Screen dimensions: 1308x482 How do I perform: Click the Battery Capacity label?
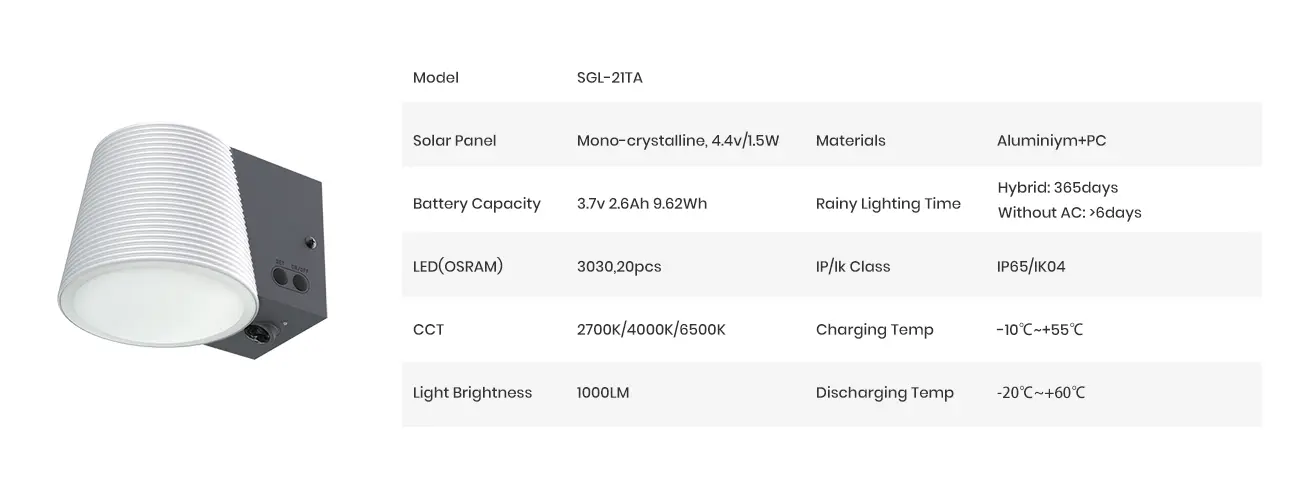[x=476, y=204]
